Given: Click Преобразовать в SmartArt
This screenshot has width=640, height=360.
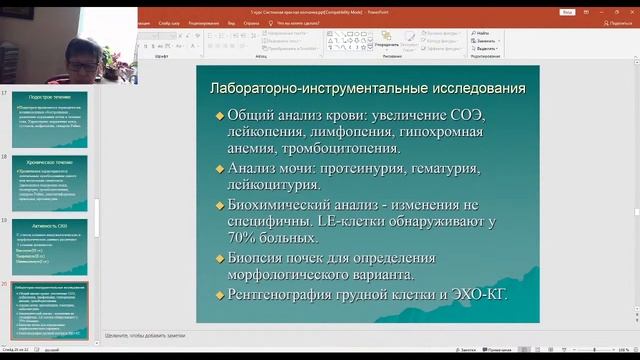Looking at the screenshot, I should [x=290, y=49].
